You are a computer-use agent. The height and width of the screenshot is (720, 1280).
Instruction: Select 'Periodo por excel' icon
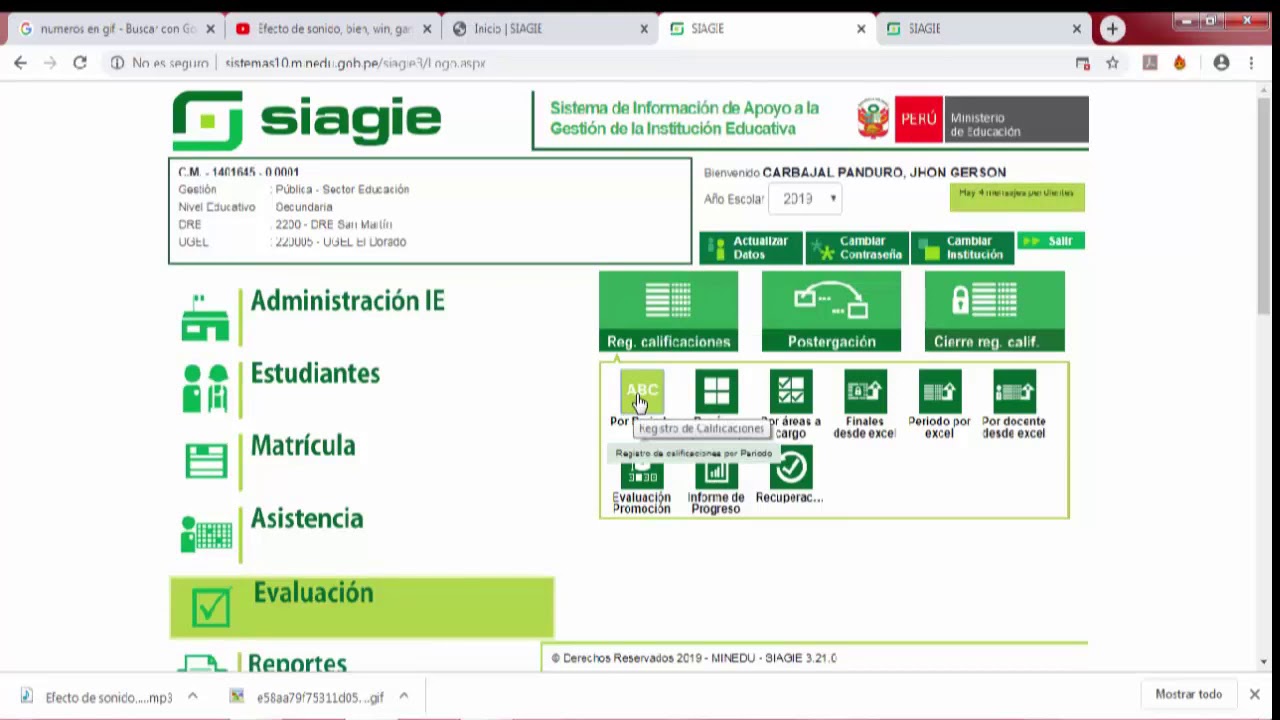click(939, 391)
